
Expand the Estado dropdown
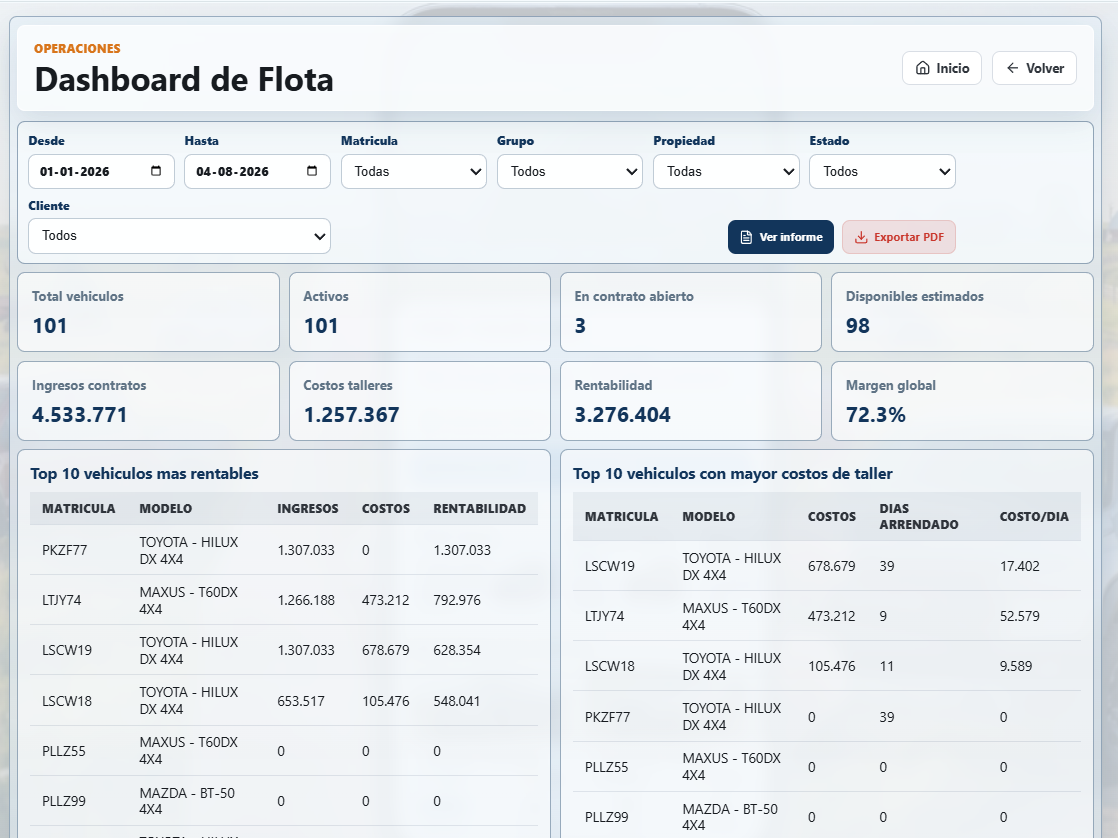882,172
